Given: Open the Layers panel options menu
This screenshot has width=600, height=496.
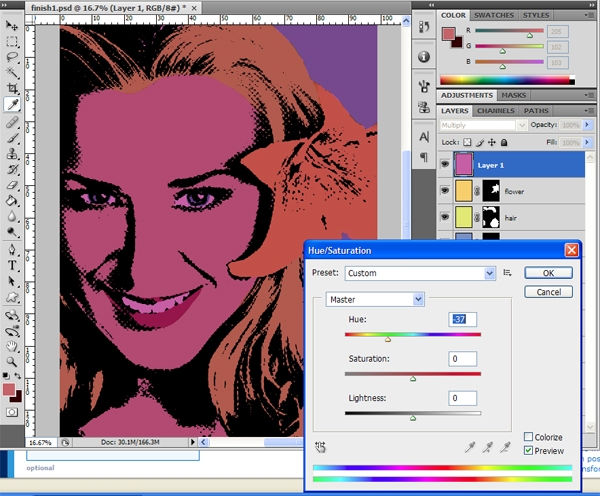Looking at the screenshot, I should click(x=589, y=111).
